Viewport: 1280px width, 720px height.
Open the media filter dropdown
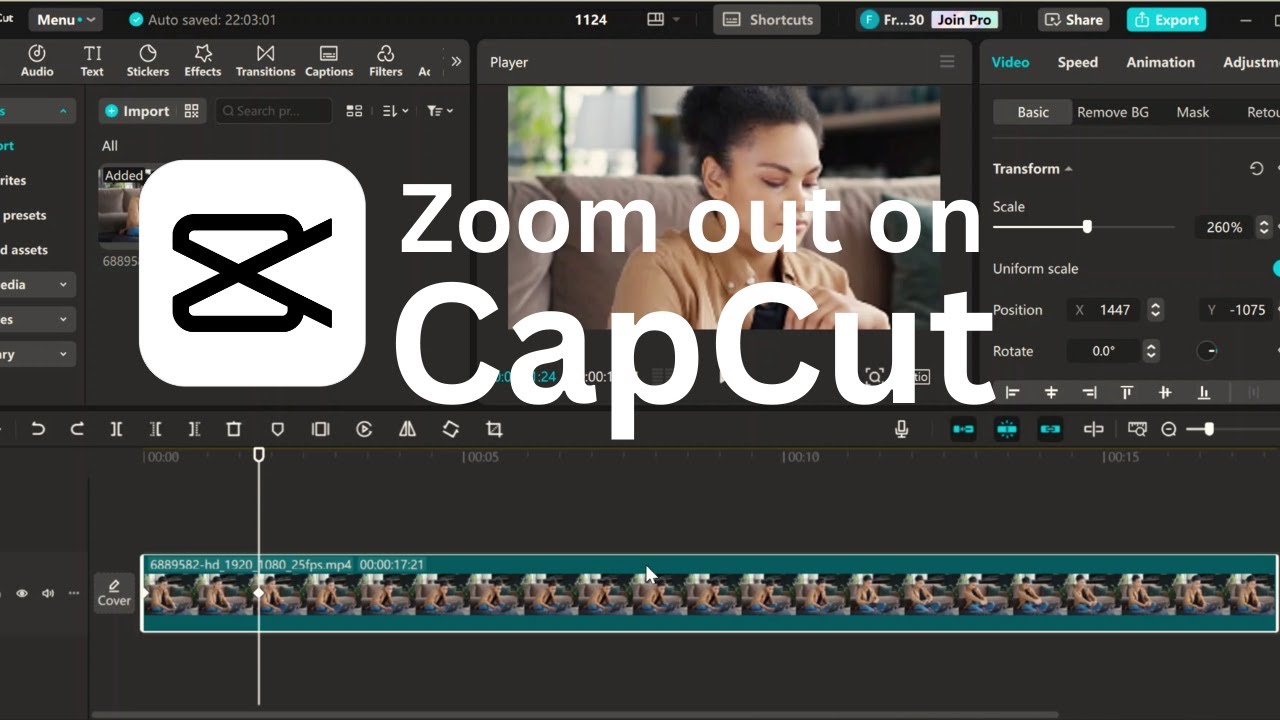pyautogui.click(x=440, y=111)
